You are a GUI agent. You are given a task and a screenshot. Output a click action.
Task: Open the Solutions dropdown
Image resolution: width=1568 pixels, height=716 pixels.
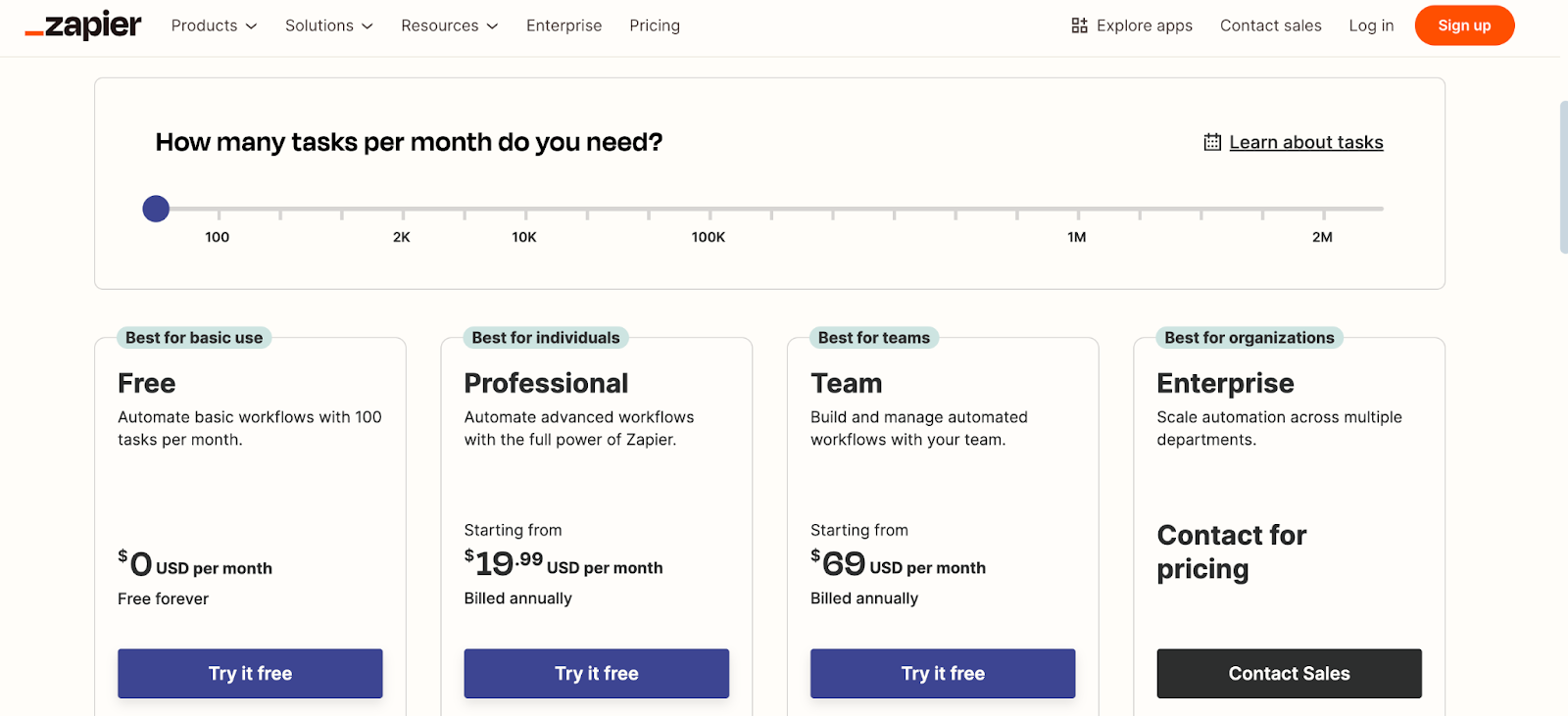pos(328,25)
